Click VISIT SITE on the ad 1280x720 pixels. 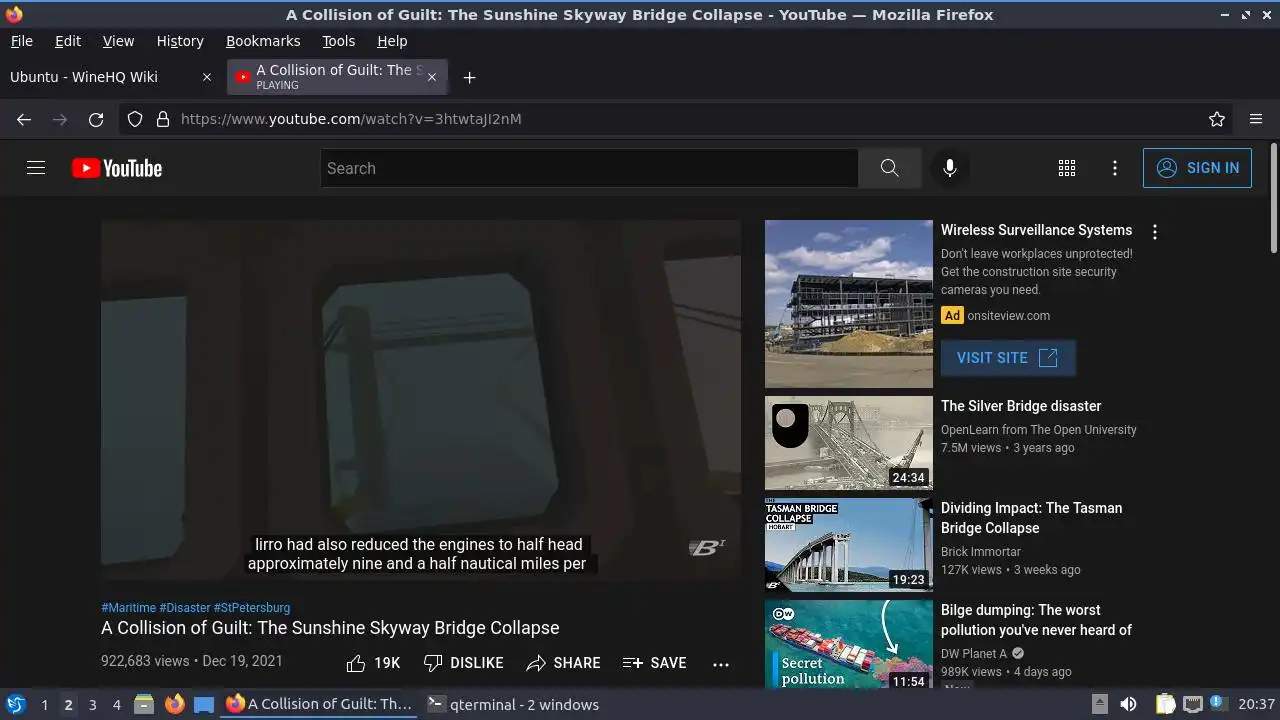pos(1008,358)
